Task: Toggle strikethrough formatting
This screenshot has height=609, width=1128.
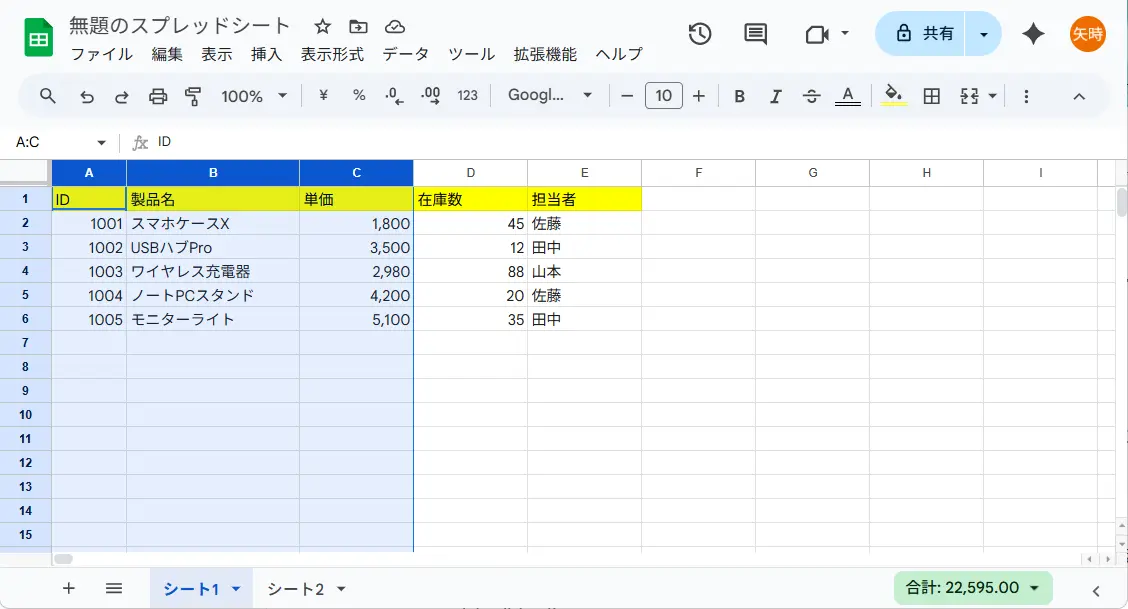Action: [811, 96]
